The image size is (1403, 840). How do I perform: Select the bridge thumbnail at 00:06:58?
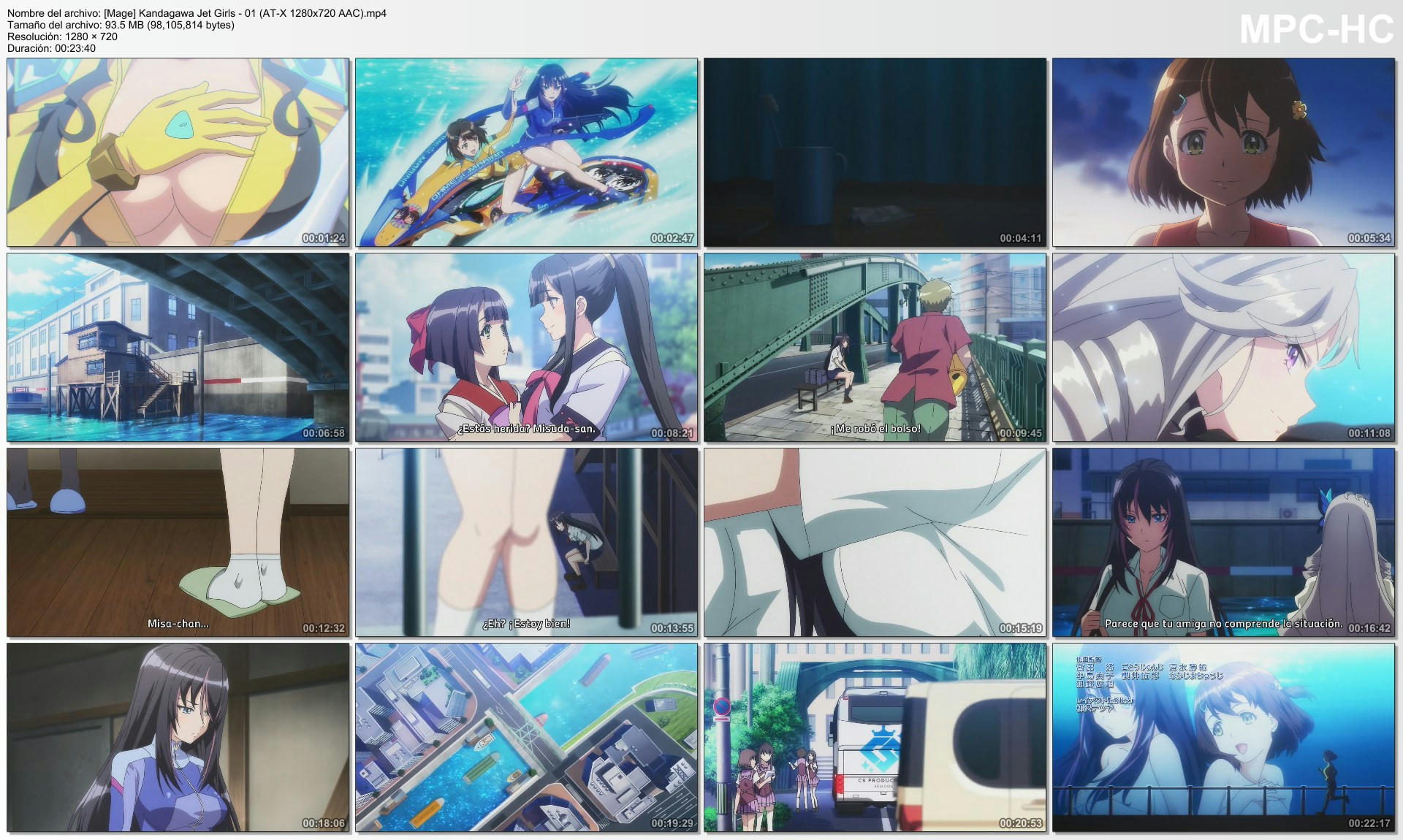click(178, 348)
